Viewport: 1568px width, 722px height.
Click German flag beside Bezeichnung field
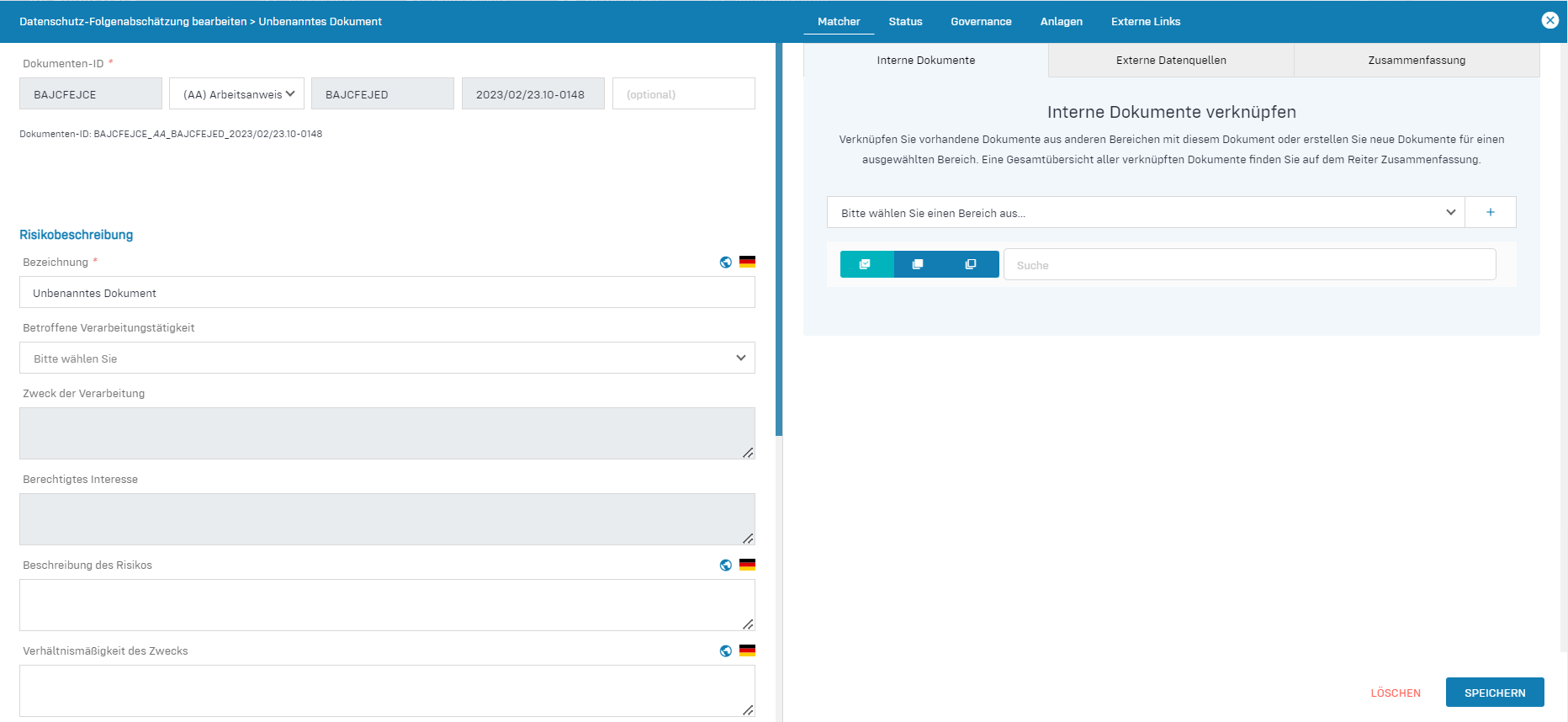pos(747,262)
